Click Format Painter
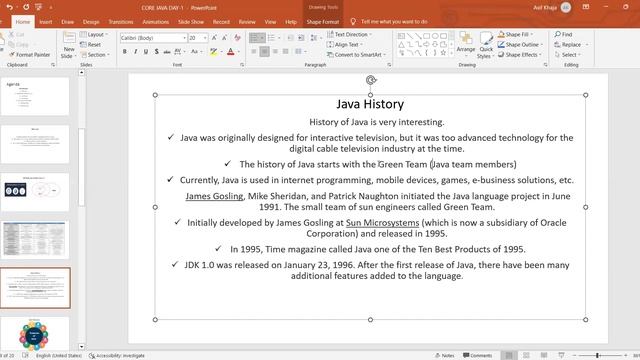This screenshot has width=640, height=360. pyautogui.click(x=29, y=54)
